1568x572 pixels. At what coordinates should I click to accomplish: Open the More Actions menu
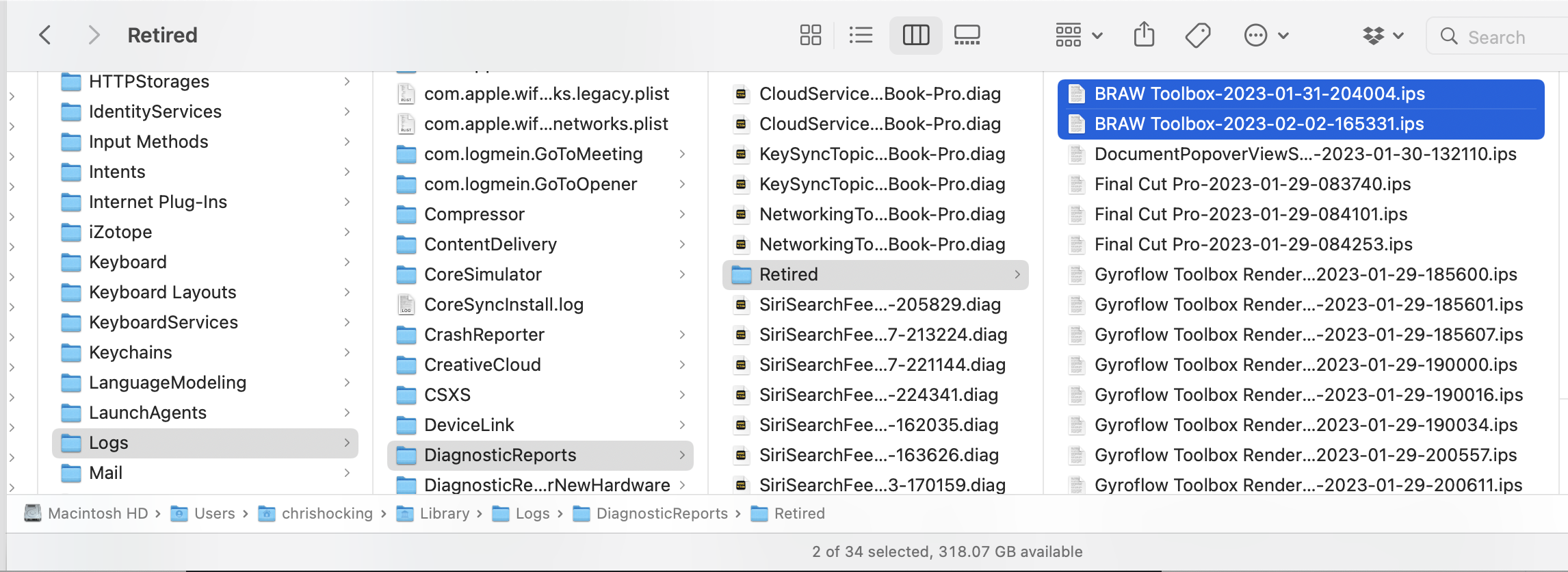coord(1266,35)
